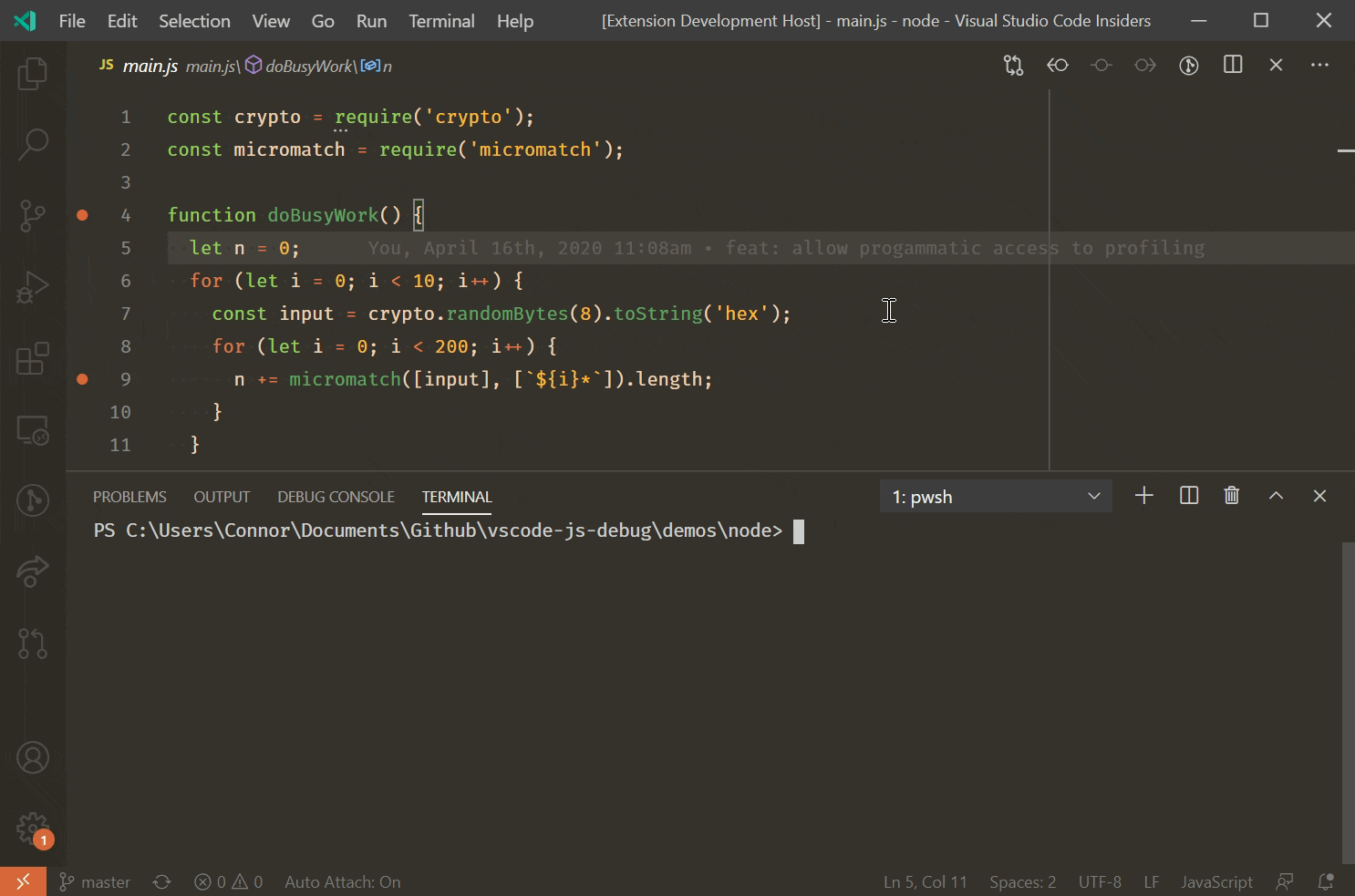Toggle Auto Attach in the status bar
This screenshot has height=896, width=1355.
(342, 881)
